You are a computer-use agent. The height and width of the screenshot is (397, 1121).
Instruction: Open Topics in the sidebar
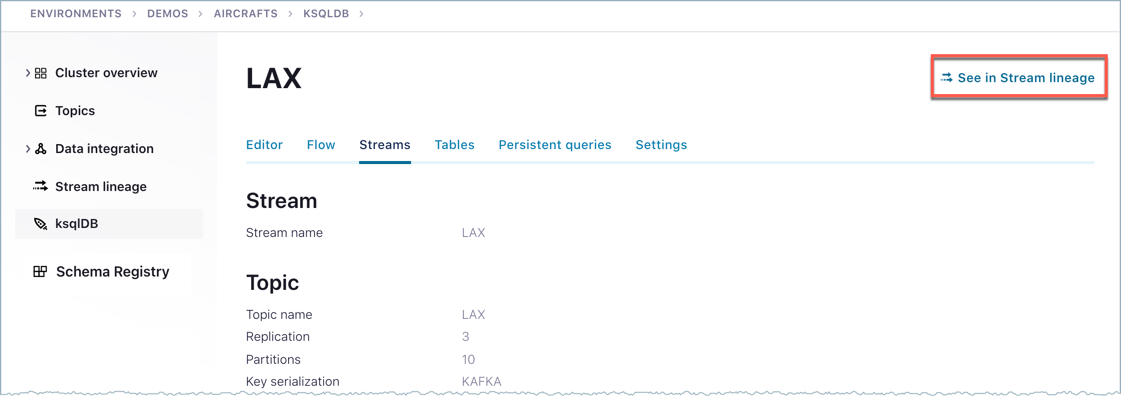(x=75, y=111)
